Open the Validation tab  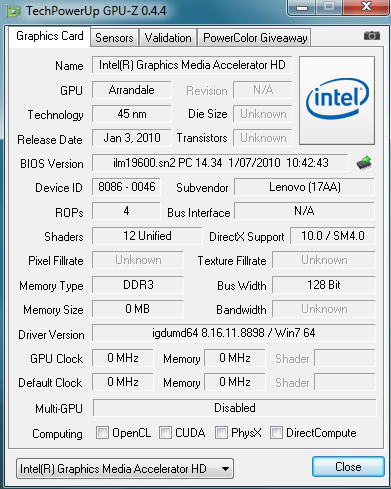(x=168, y=38)
